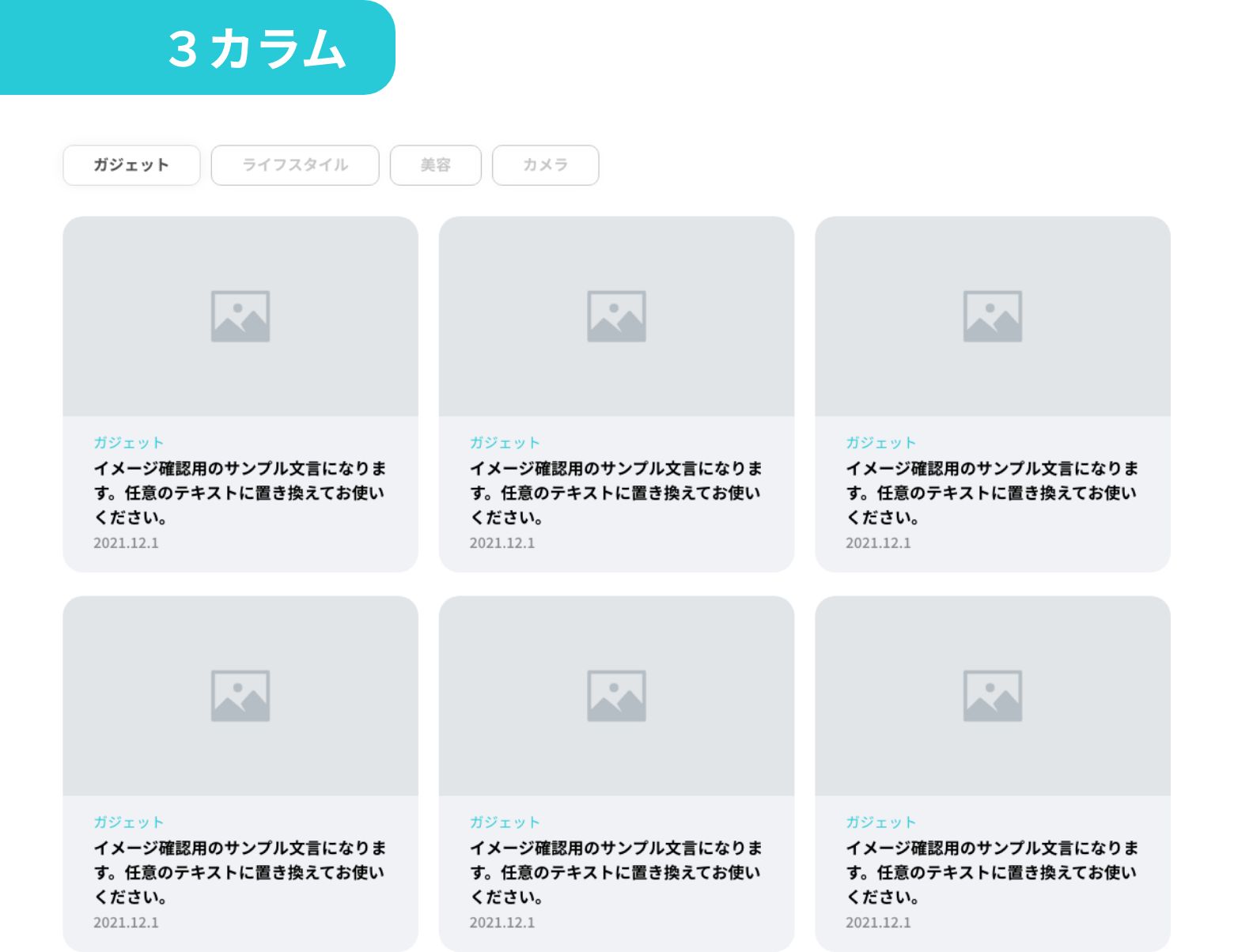Open the 美容 category filter

(435, 165)
